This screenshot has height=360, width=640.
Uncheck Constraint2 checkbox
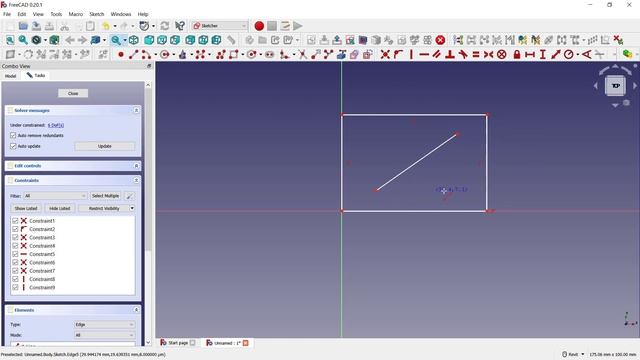(x=15, y=229)
